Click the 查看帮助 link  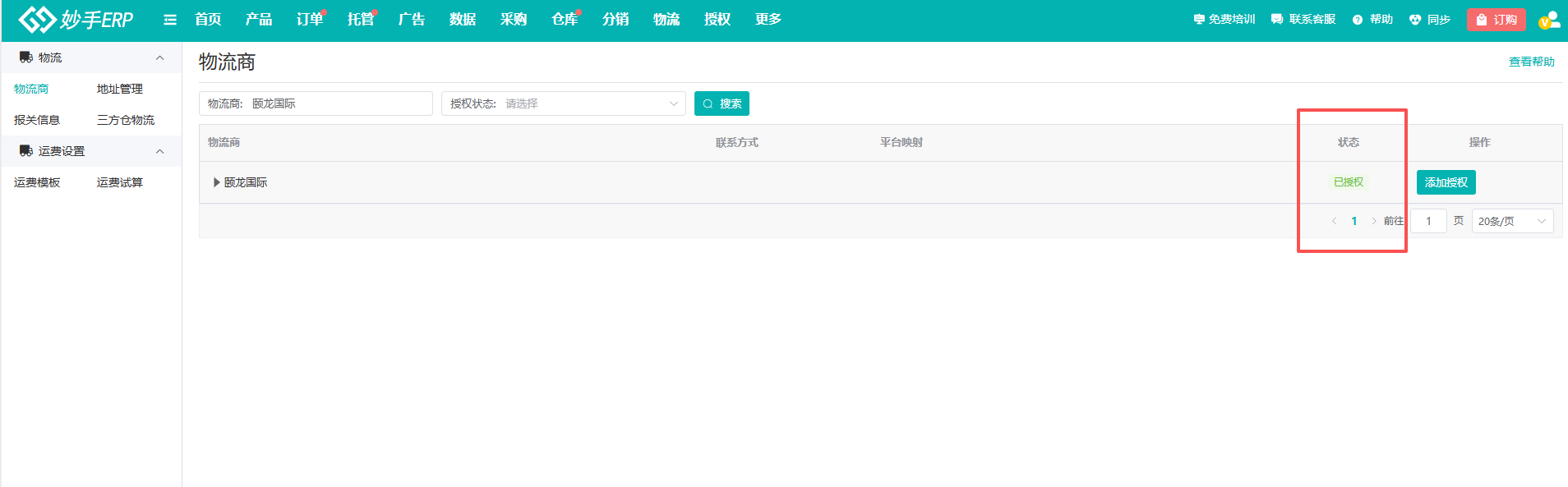1532,62
